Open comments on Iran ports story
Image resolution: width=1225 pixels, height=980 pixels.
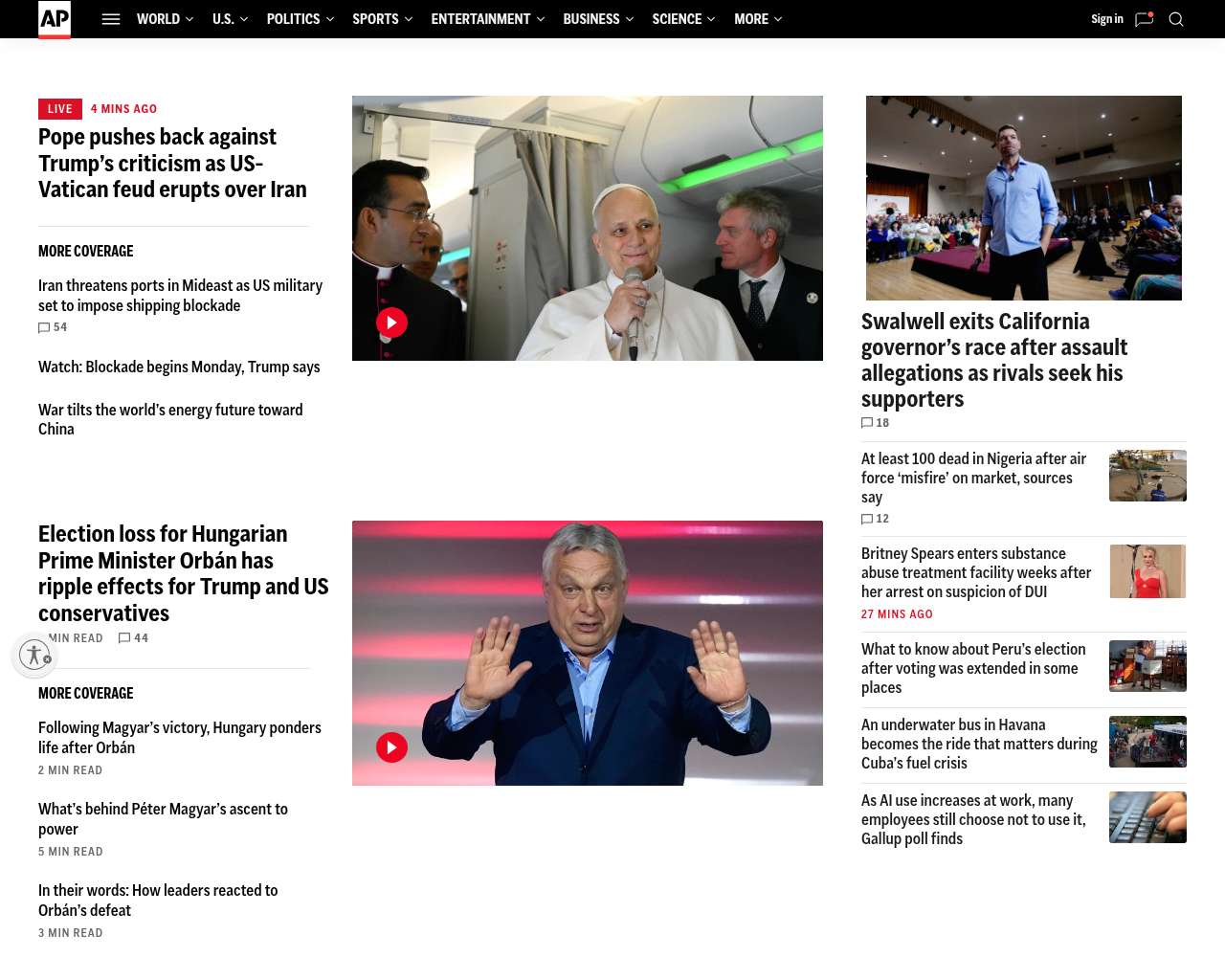coord(53,327)
